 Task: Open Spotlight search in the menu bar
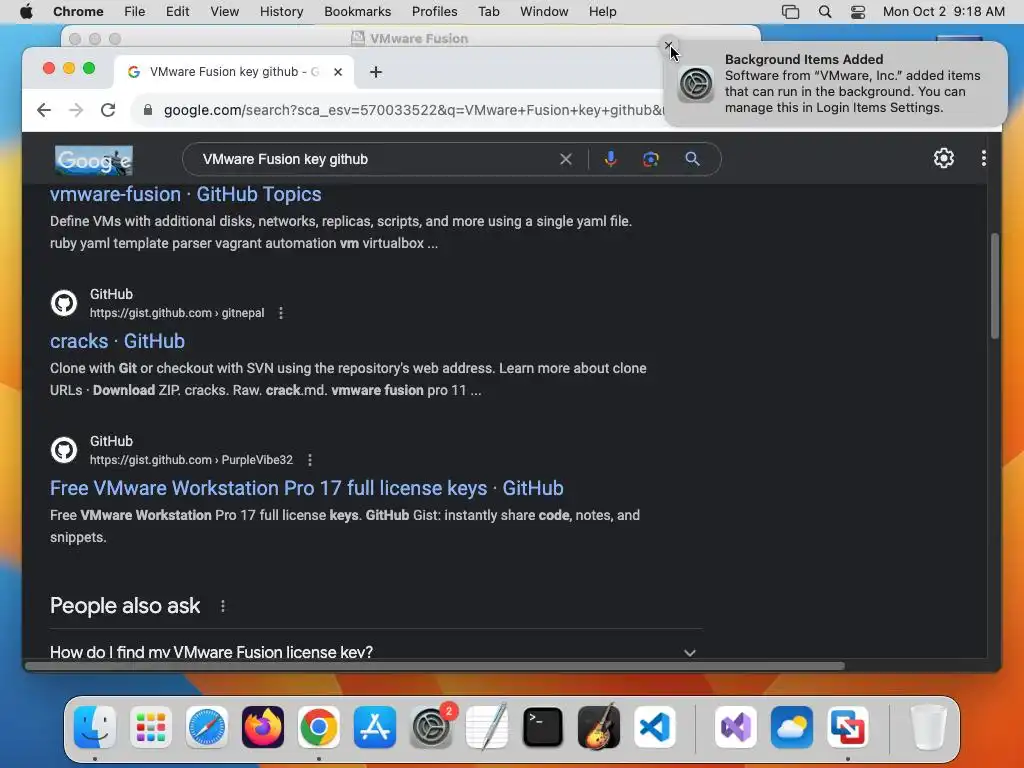(825, 12)
